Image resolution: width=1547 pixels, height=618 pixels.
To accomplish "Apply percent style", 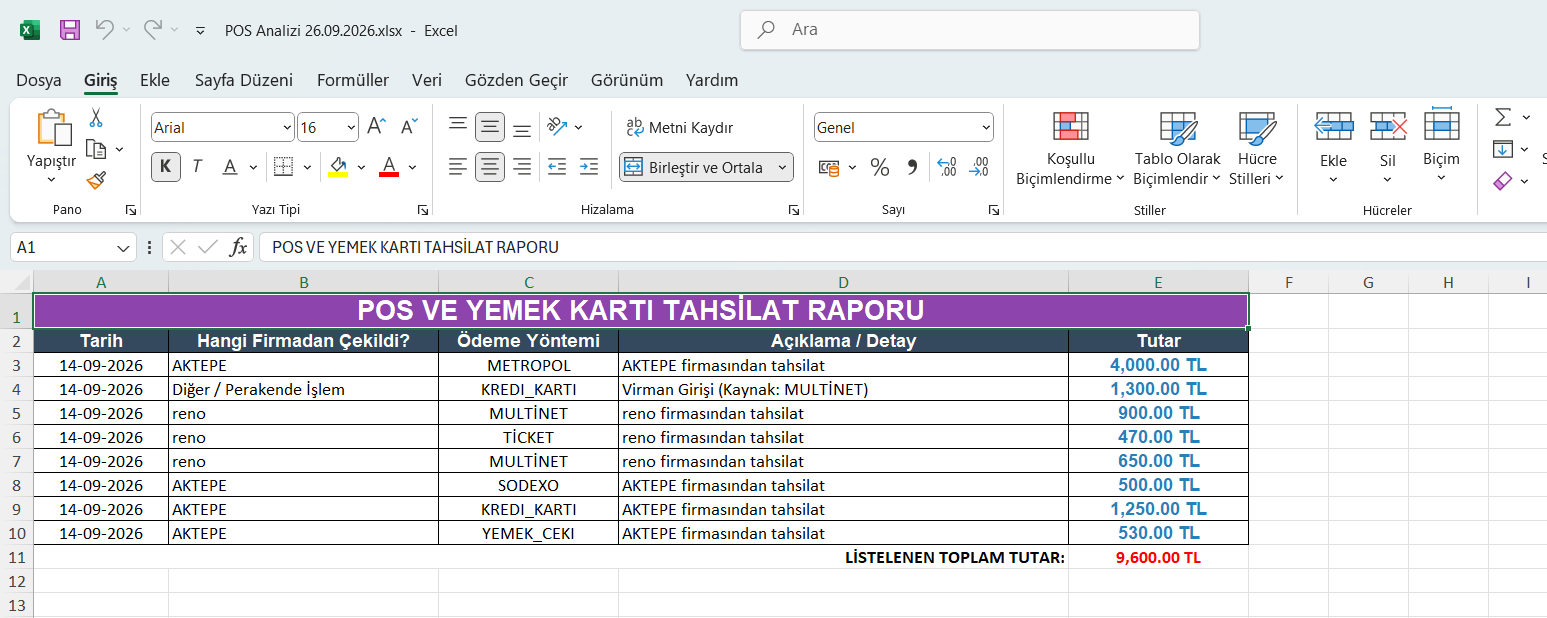I will (x=880, y=167).
